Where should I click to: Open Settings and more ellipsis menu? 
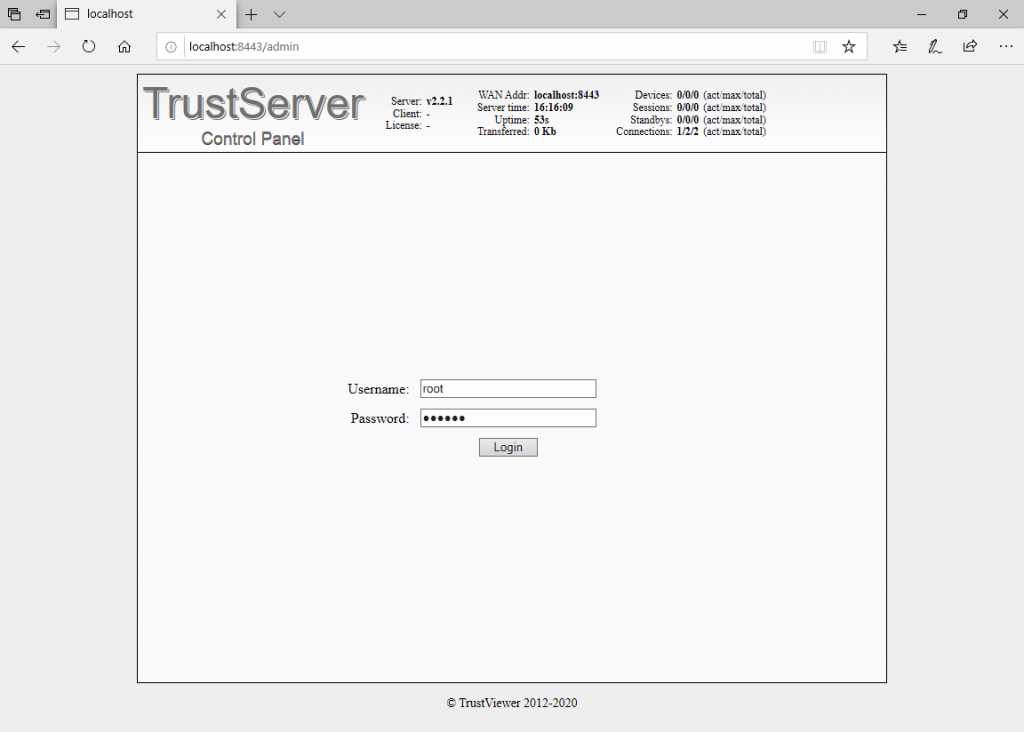pos(1006,46)
